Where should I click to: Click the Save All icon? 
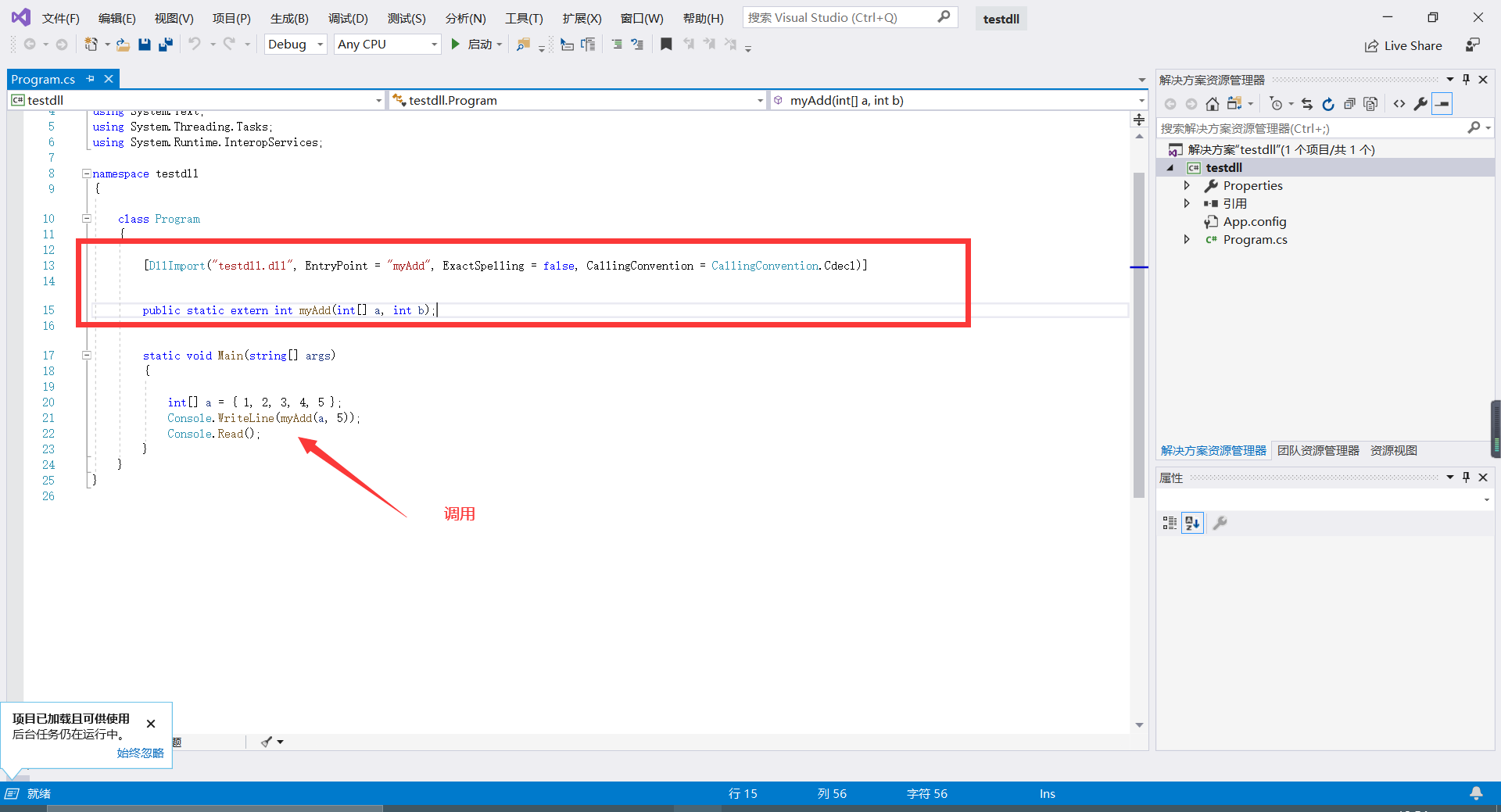[165, 45]
